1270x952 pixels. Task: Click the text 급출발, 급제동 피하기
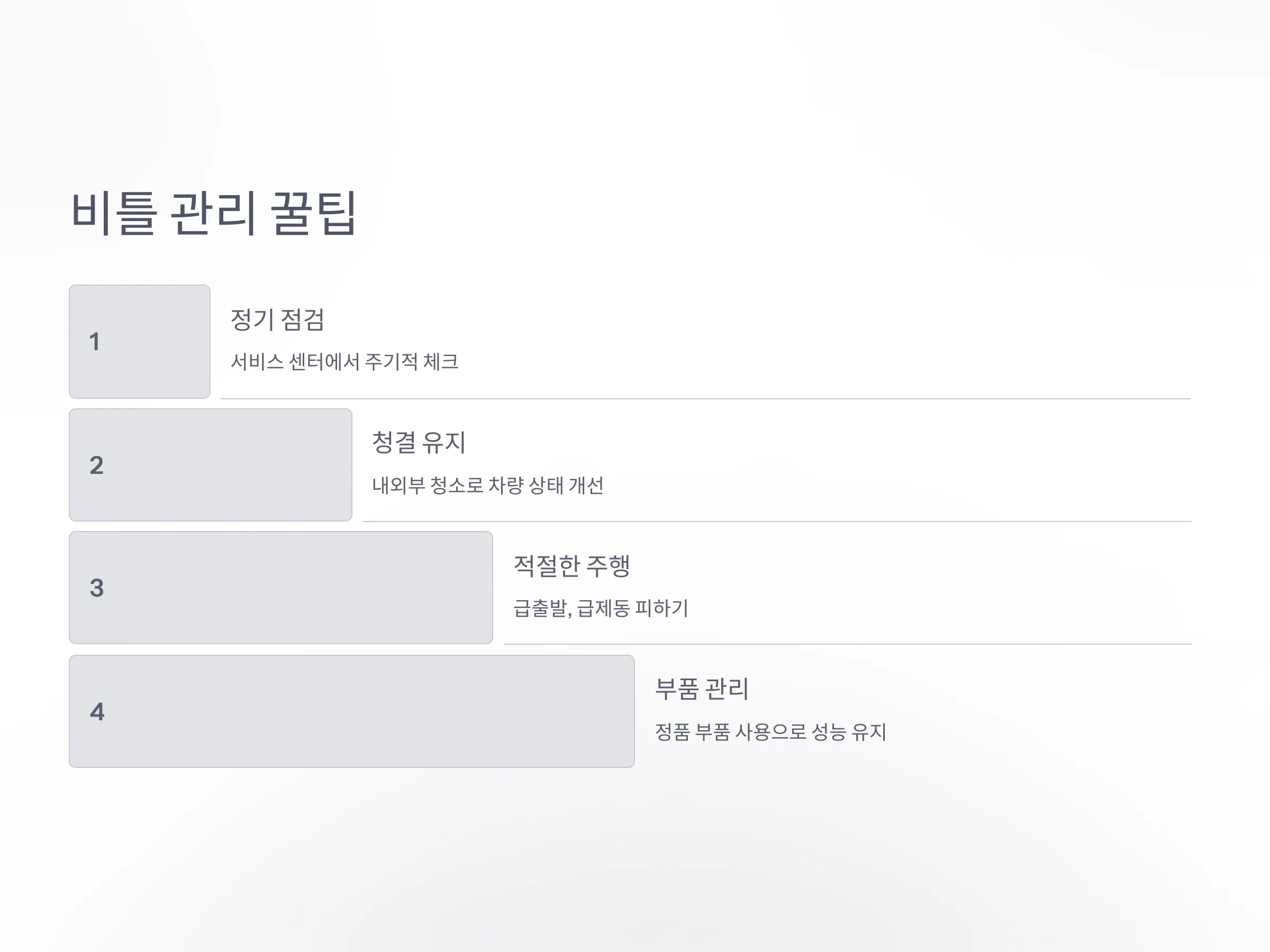coord(601,608)
